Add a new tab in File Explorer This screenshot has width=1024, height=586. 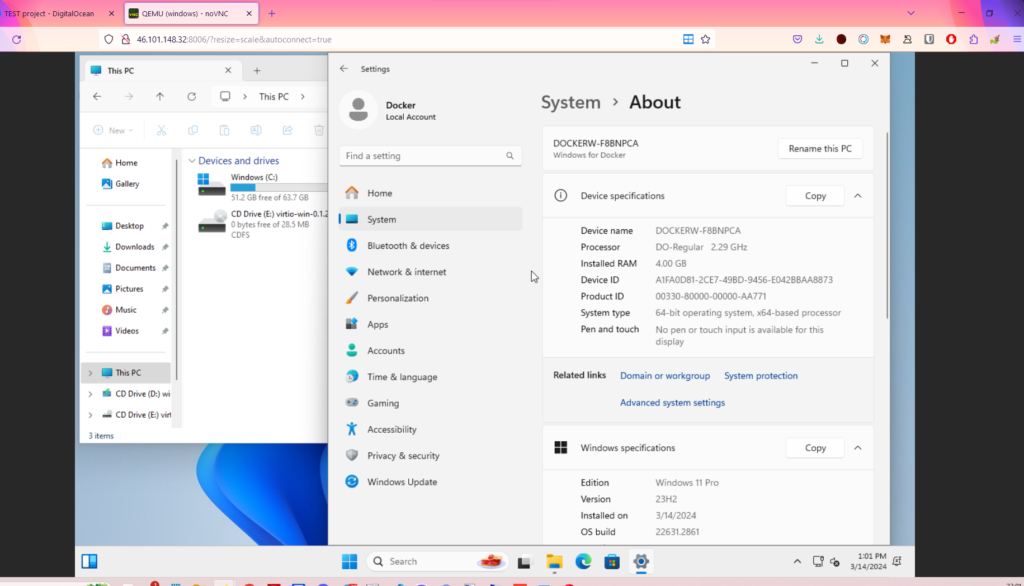257,71
